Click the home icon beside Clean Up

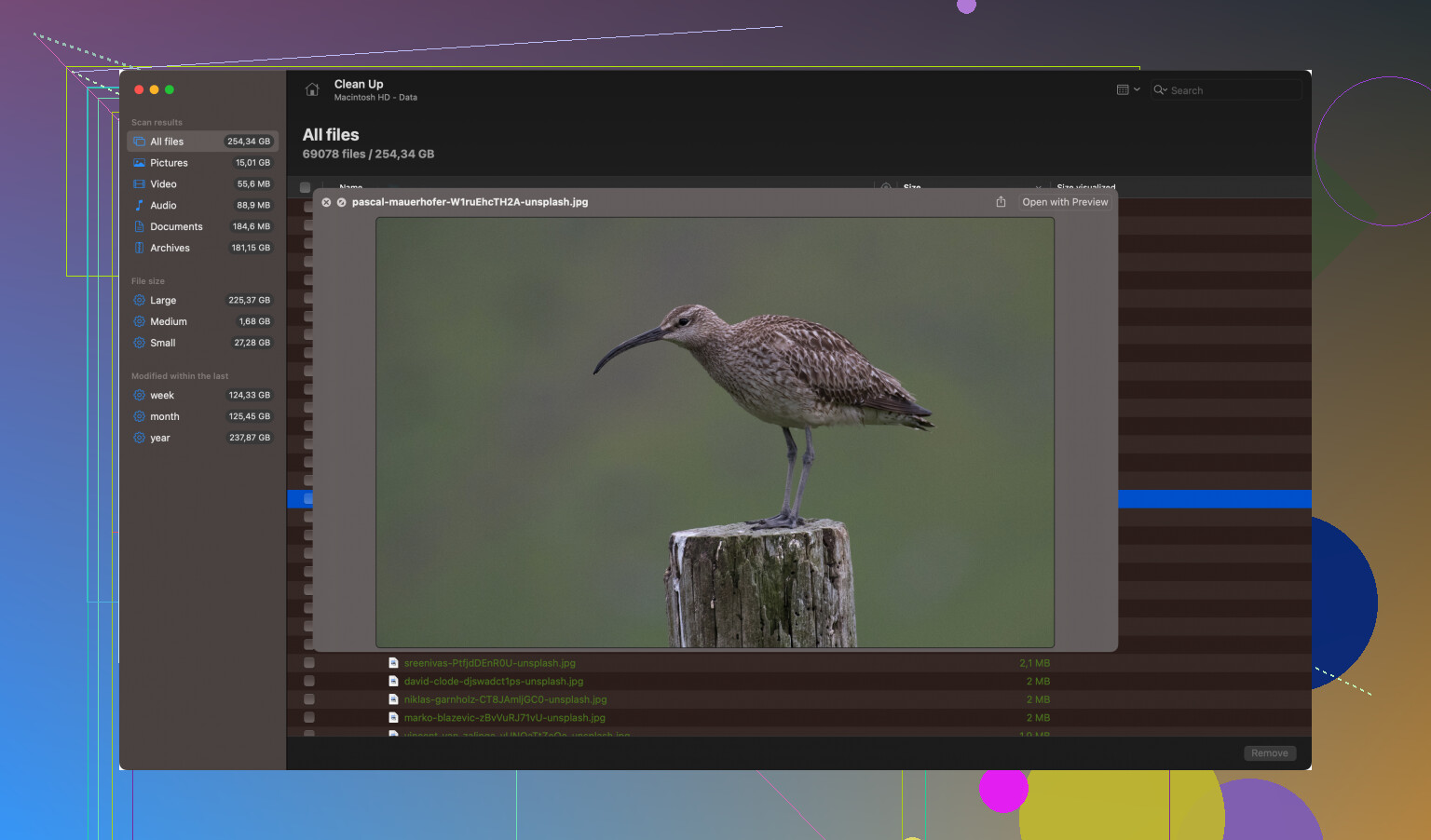[x=312, y=90]
